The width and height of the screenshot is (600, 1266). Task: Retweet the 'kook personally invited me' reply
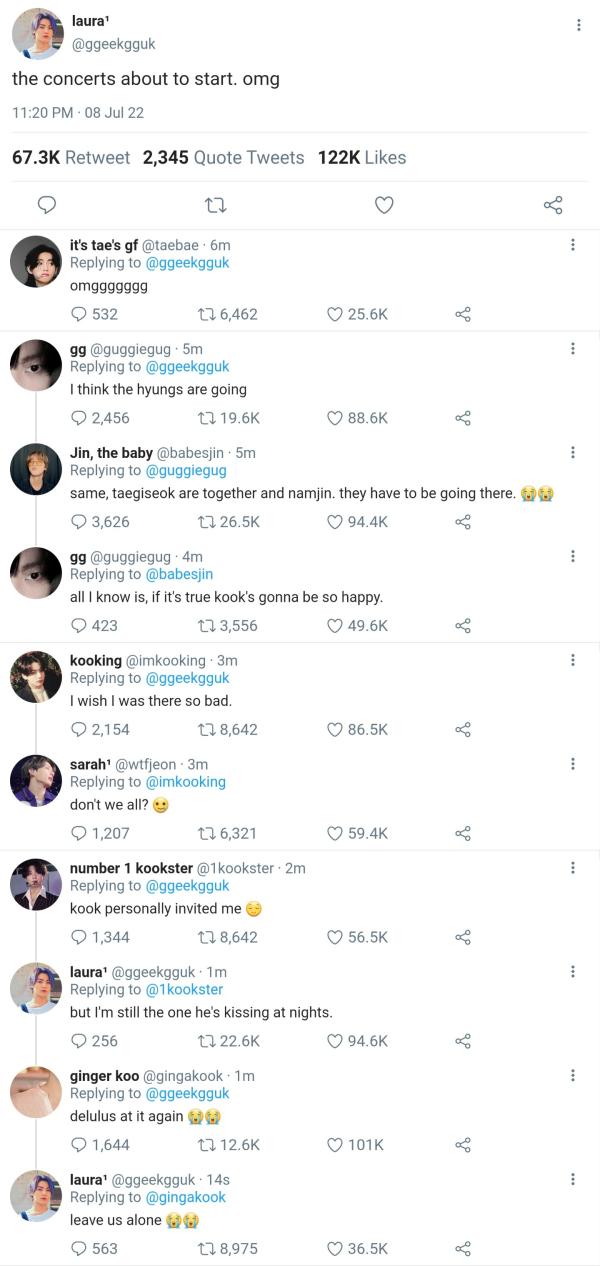[x=208, y=937]
